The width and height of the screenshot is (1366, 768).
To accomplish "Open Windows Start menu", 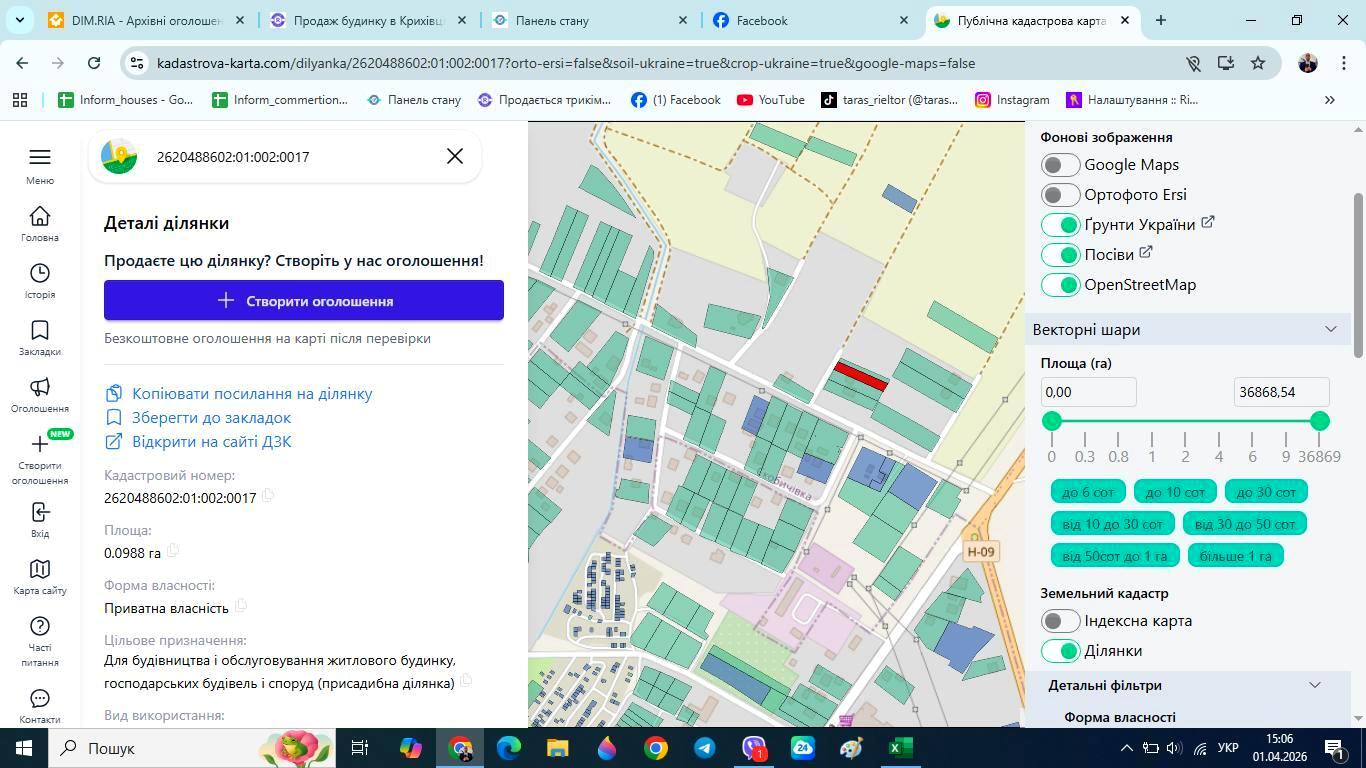I will coord(23,748).
